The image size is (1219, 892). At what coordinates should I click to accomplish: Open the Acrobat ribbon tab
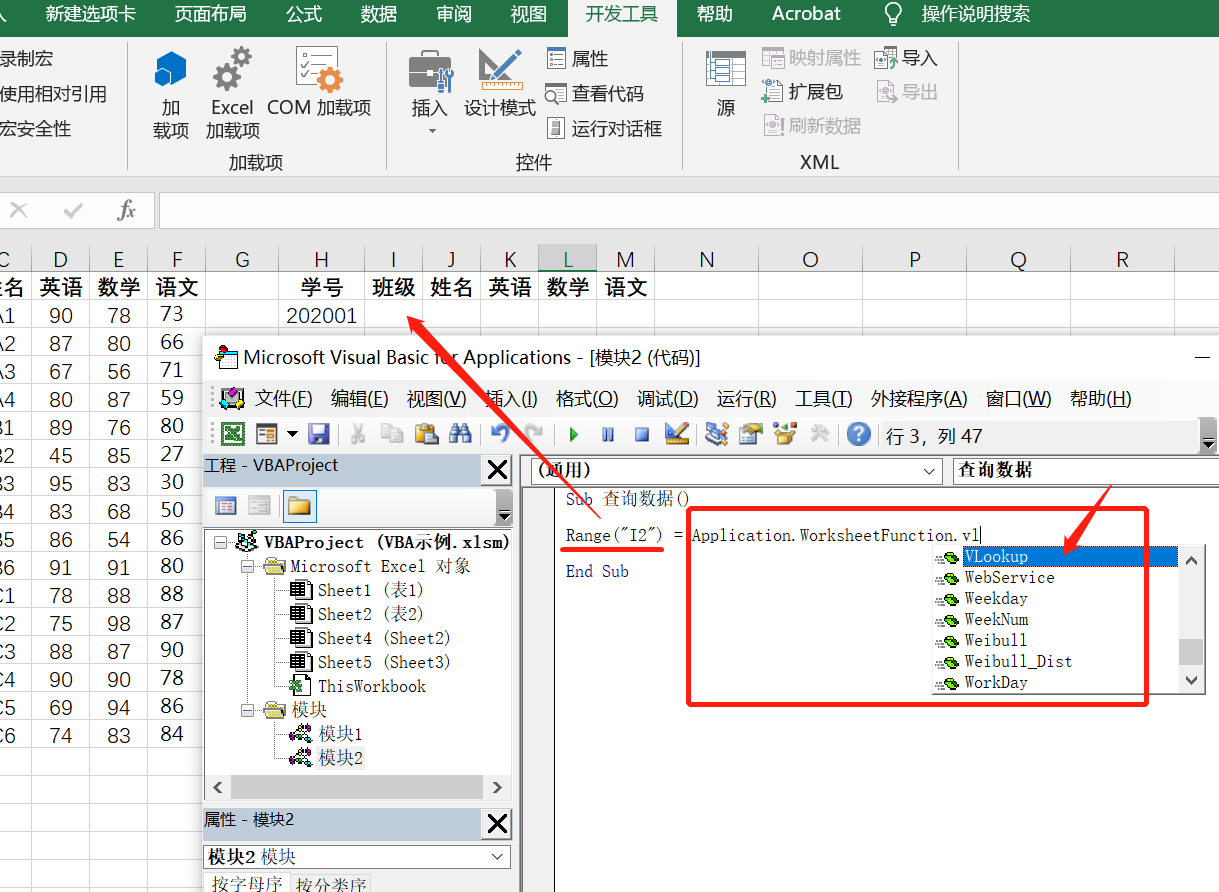(x=806, y=14)
